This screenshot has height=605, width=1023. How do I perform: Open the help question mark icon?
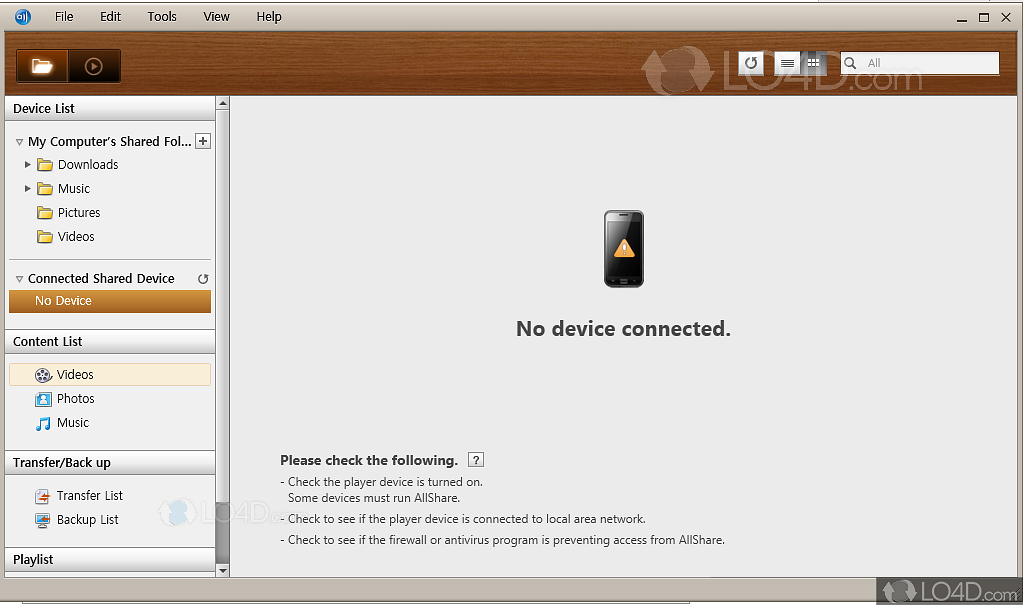click(476, 459)
